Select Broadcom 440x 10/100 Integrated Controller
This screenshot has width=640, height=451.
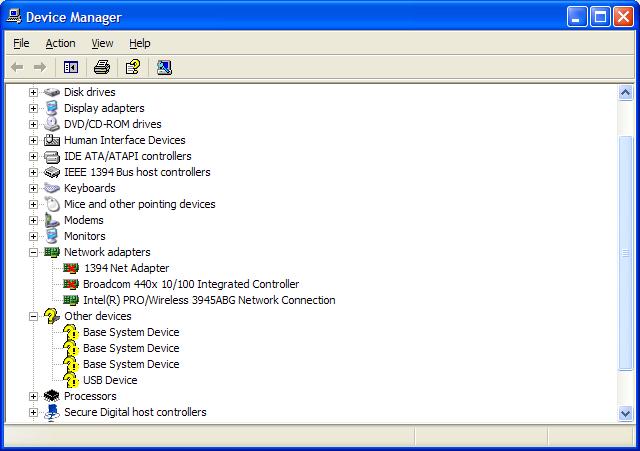[x=191, y=284]
